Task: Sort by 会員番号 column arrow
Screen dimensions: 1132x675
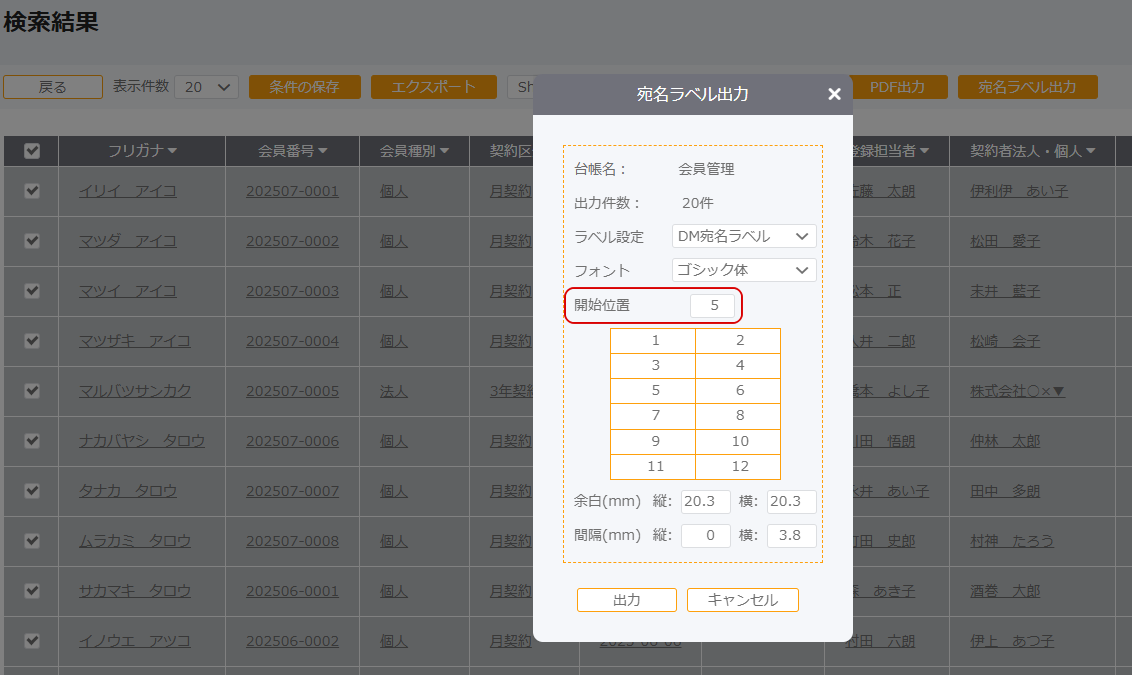Action: tap(323, 151)
